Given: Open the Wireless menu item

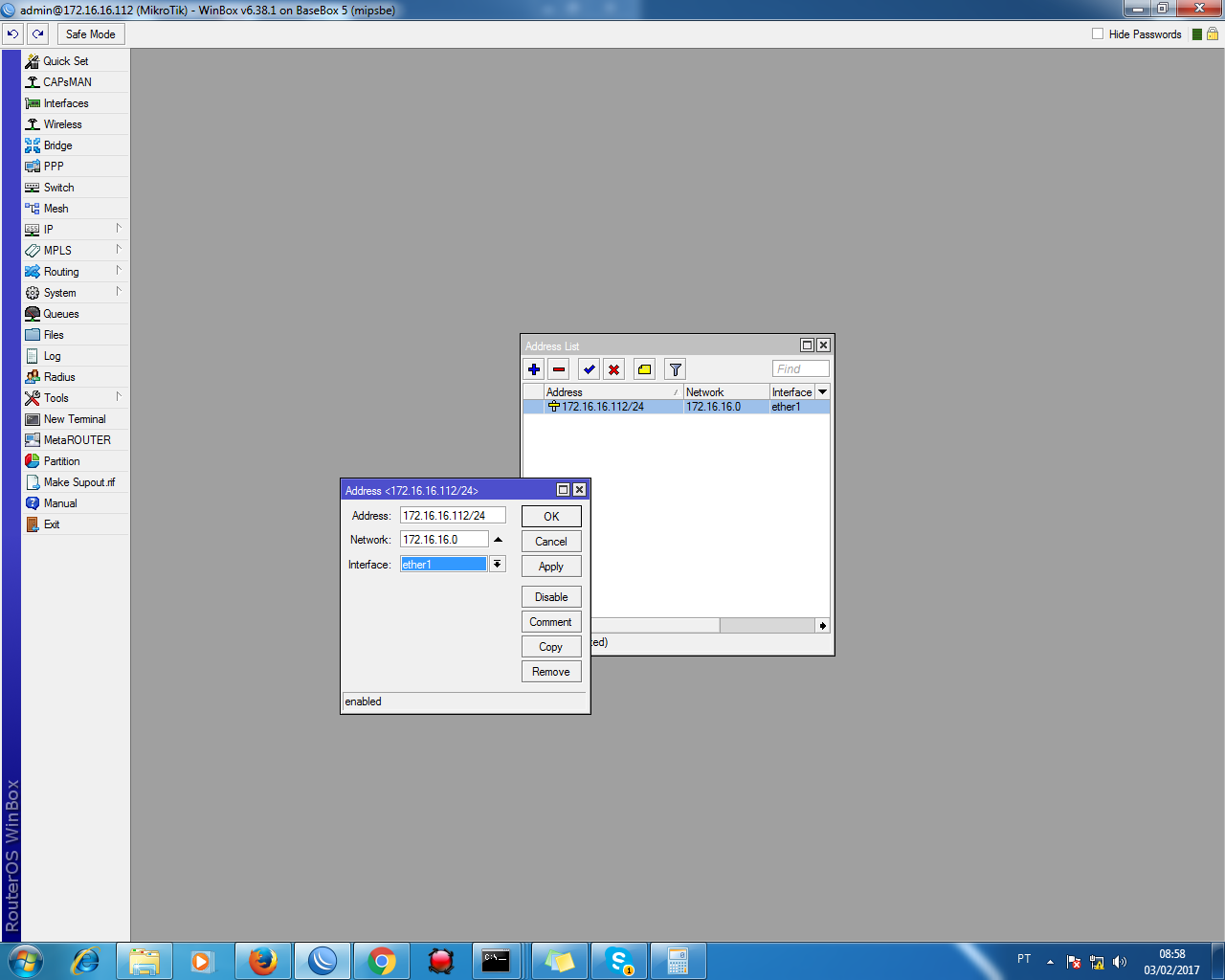Looking at the screenshot, I should (76, 124).
